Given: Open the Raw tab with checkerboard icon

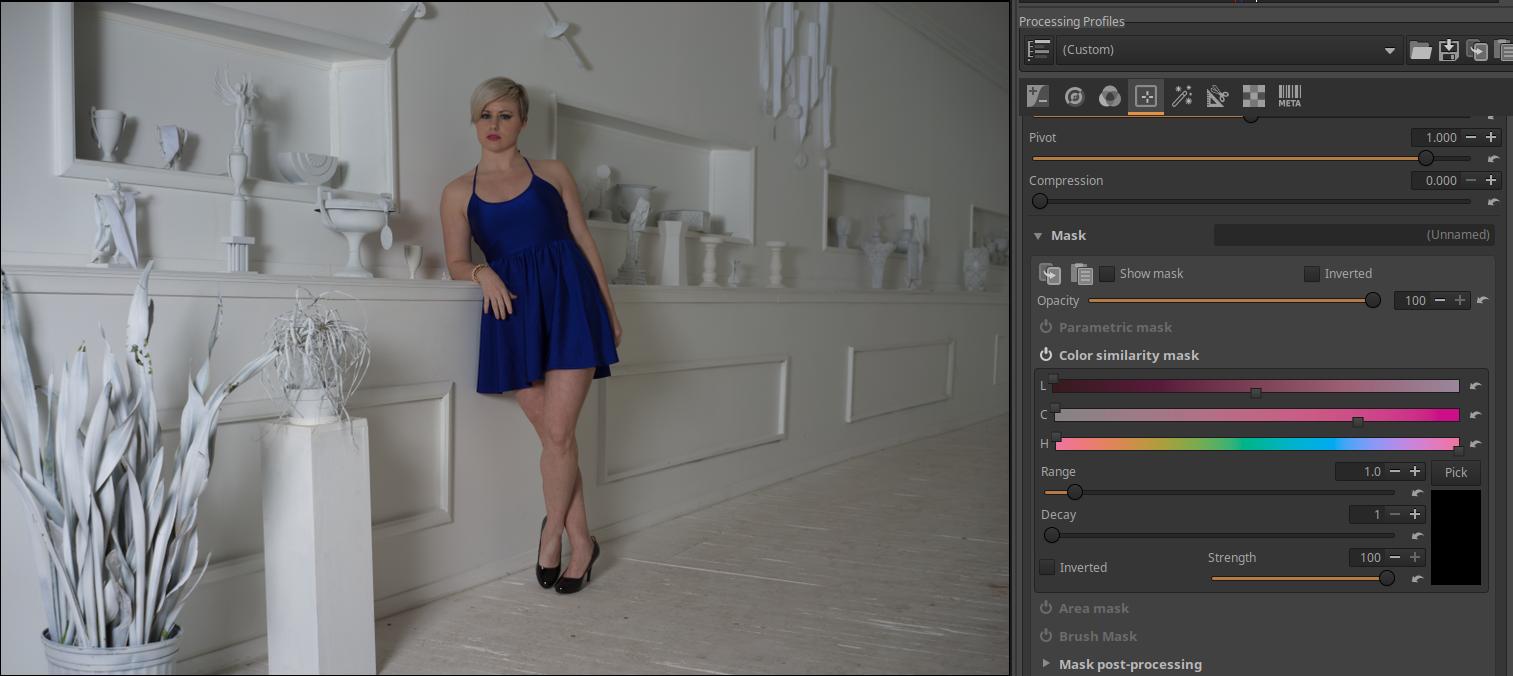Looking at the screenshot, I should click(1253, 97).
